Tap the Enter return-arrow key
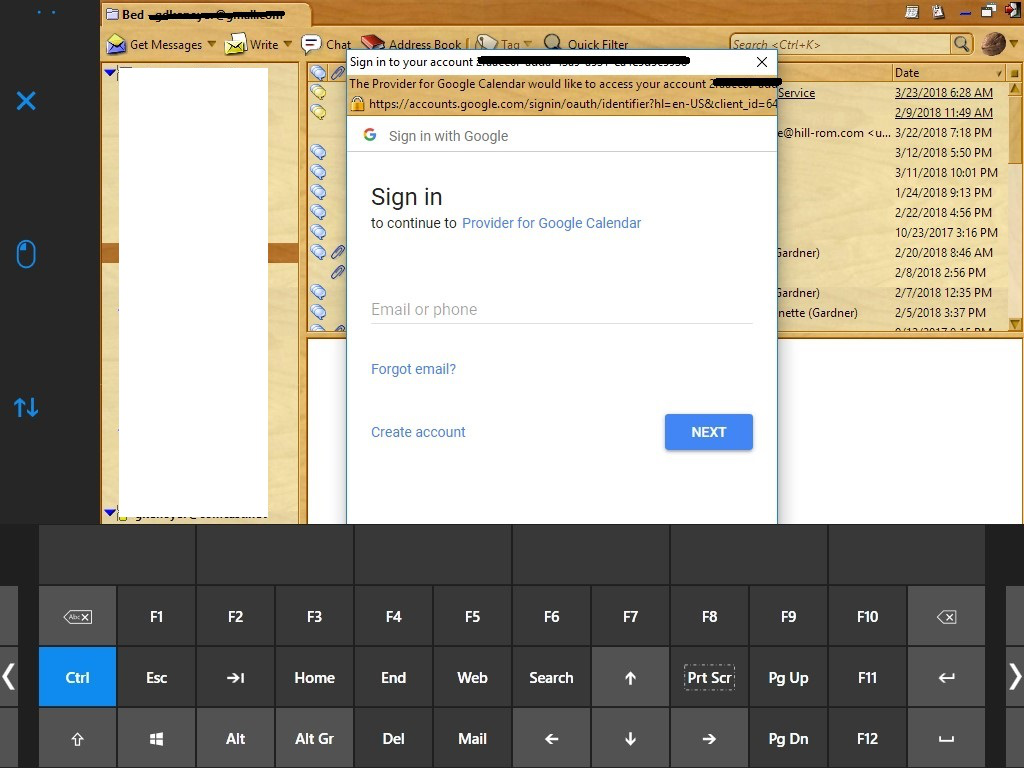The width and height of the screenshot is (1024, 768). click(x=946, y=677)
